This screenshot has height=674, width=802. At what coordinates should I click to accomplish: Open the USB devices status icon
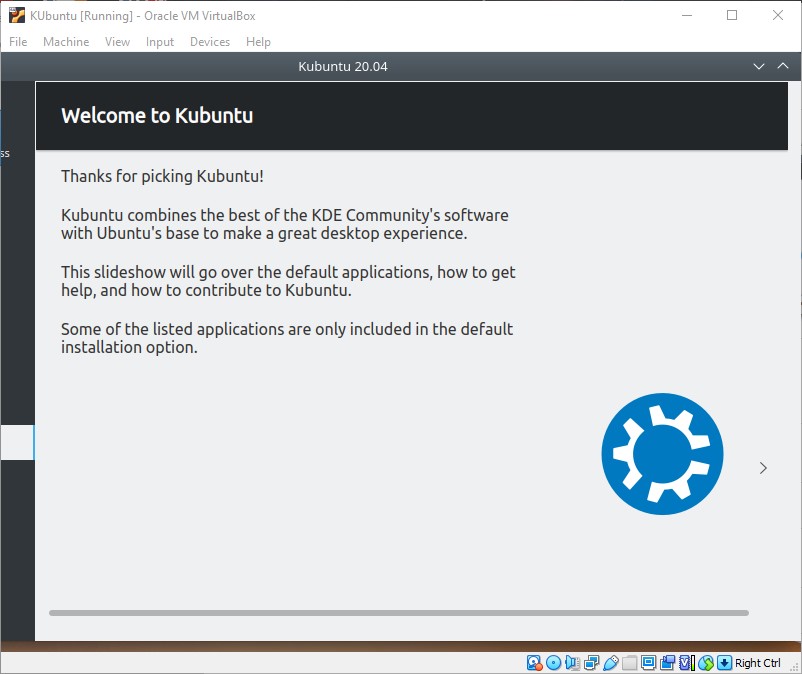click(x=611, y=663)
